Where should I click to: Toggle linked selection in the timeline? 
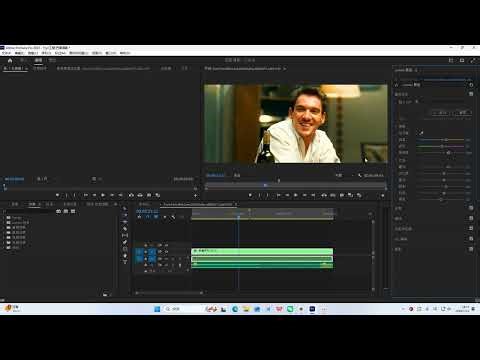(156, 217)
